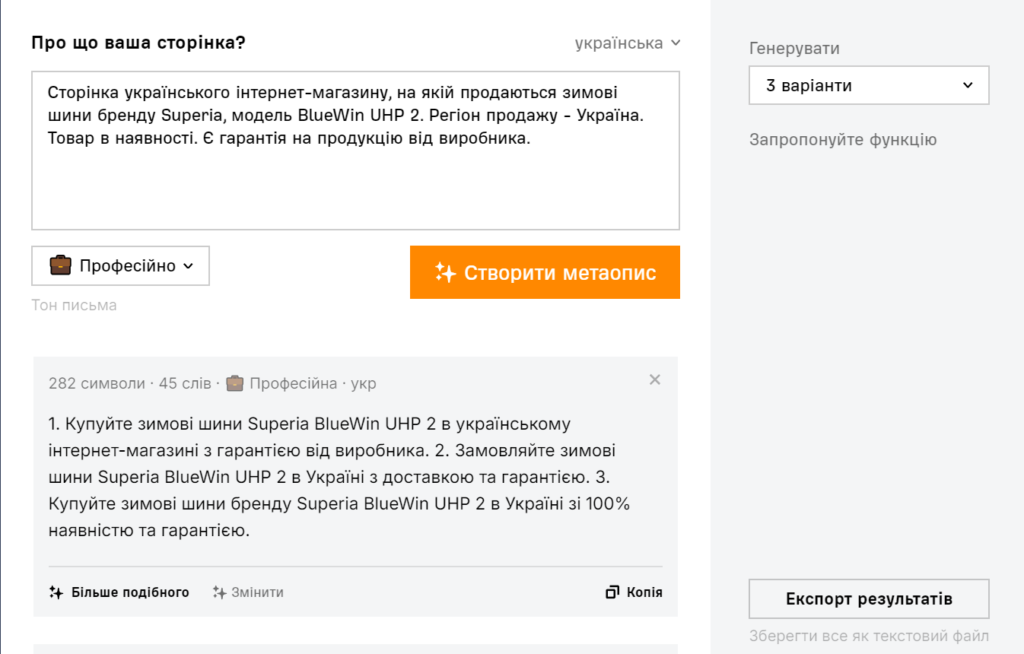Click the briefcase icon in the result header
This screenshot has height=654, width=1024.
coord(233,381)
